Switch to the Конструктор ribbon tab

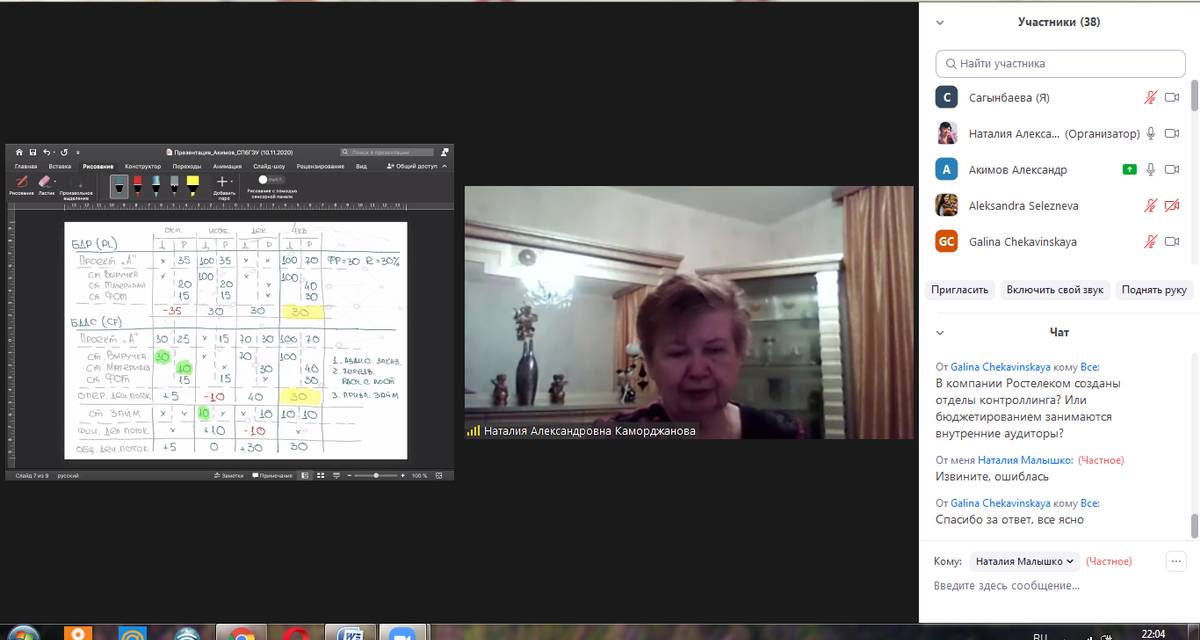(143, 166)
